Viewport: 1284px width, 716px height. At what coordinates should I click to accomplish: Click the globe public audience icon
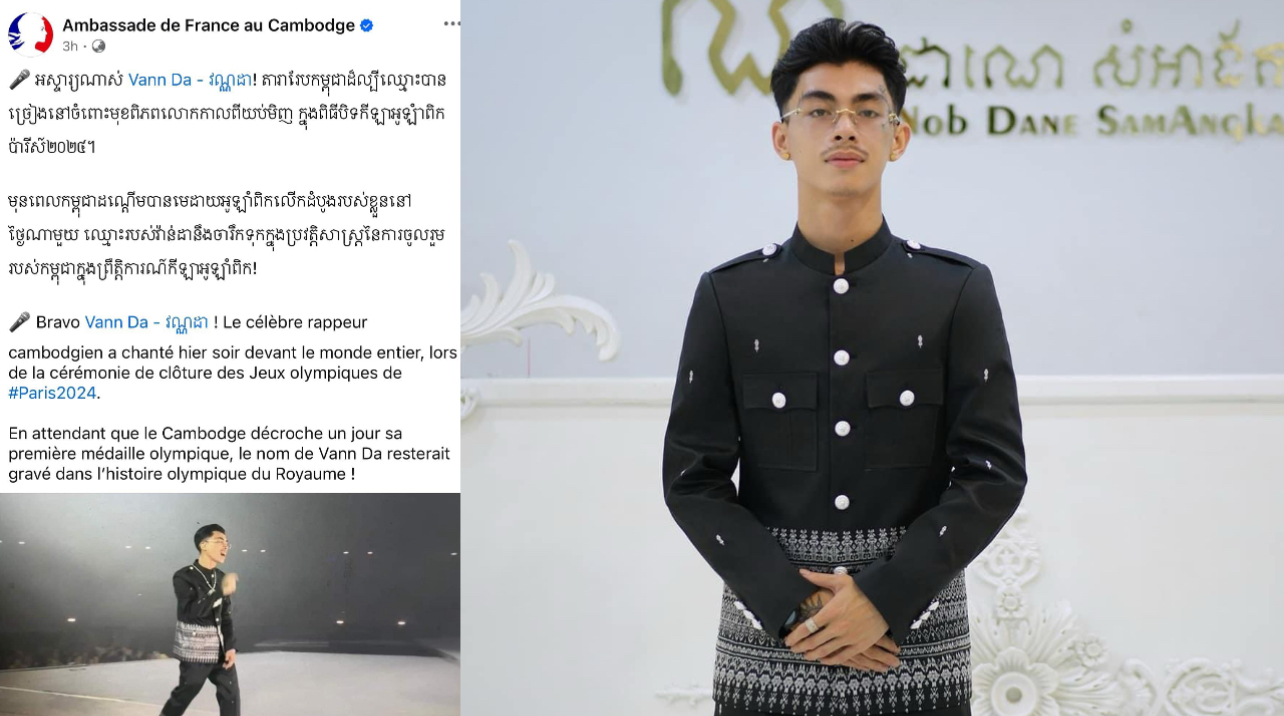[x=98, y=46]
